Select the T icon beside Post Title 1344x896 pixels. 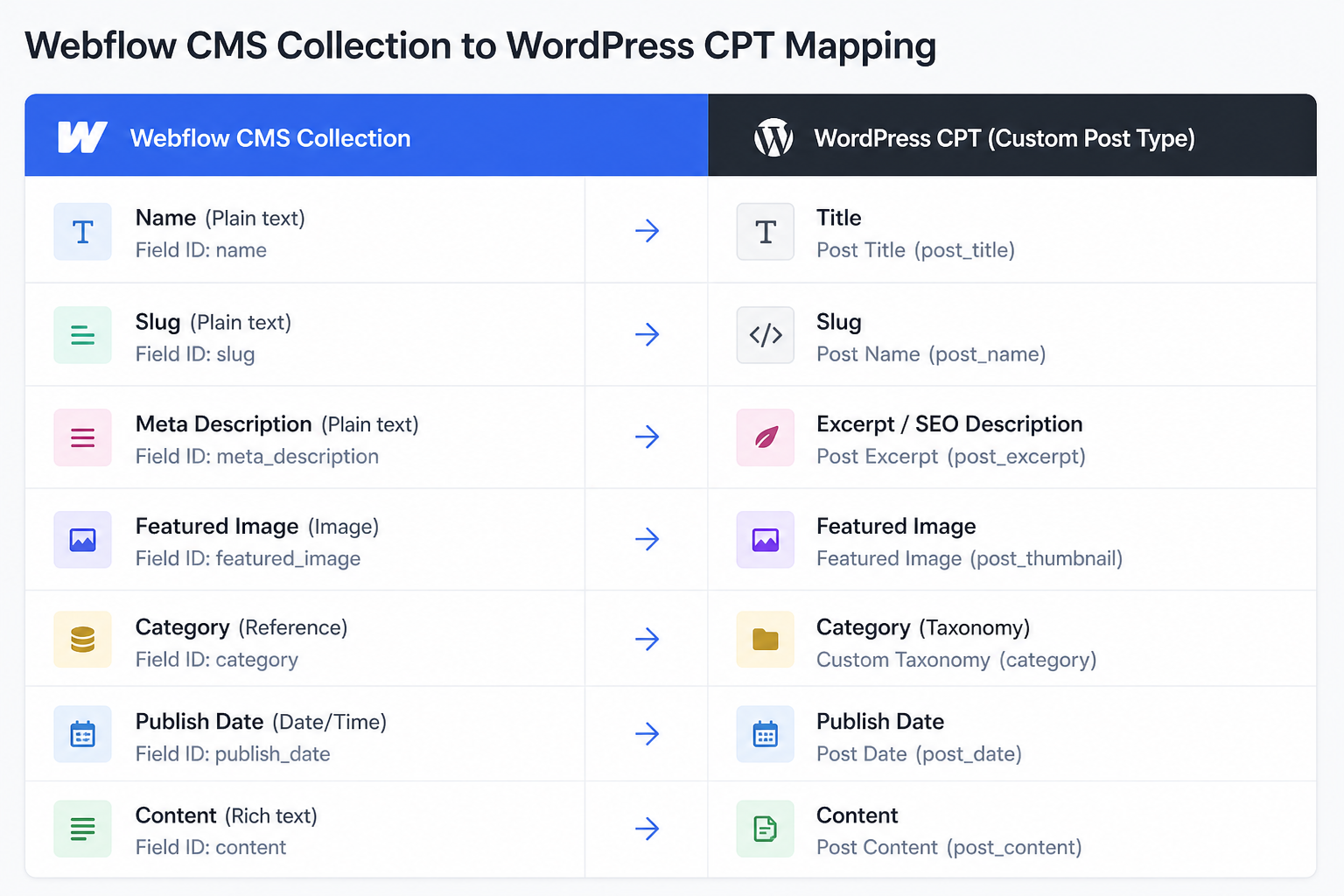[766, 232]
